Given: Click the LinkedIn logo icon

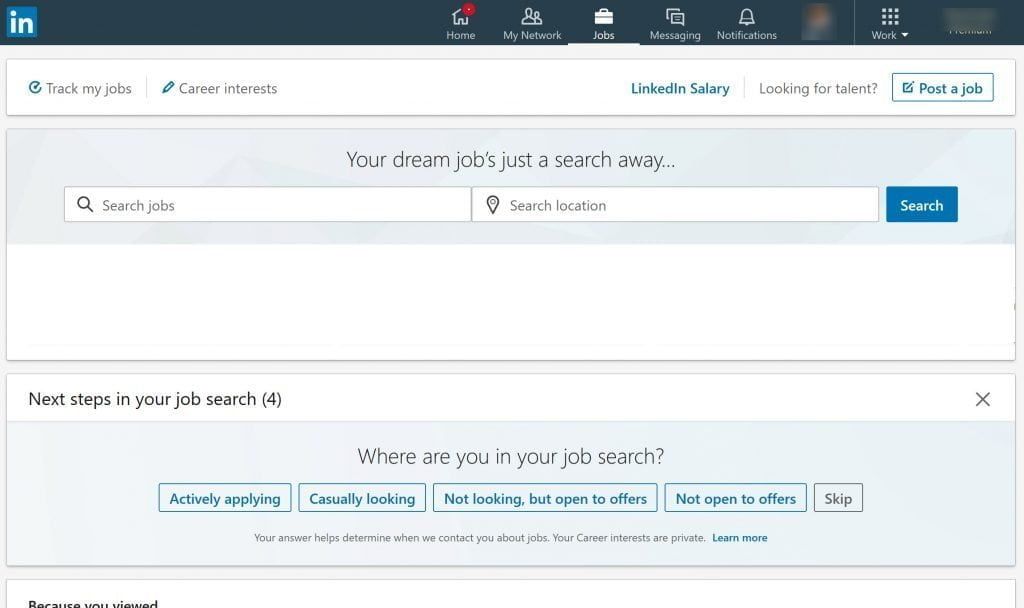Looking at the screenshot, I should pos(21,21).
